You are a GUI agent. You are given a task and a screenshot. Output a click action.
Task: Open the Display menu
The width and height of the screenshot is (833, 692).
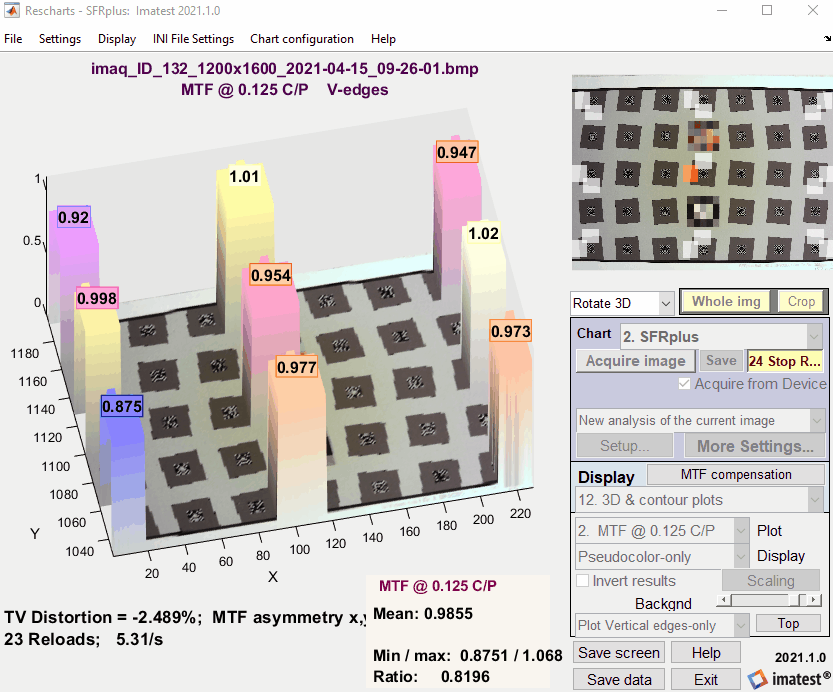[117, 39]
